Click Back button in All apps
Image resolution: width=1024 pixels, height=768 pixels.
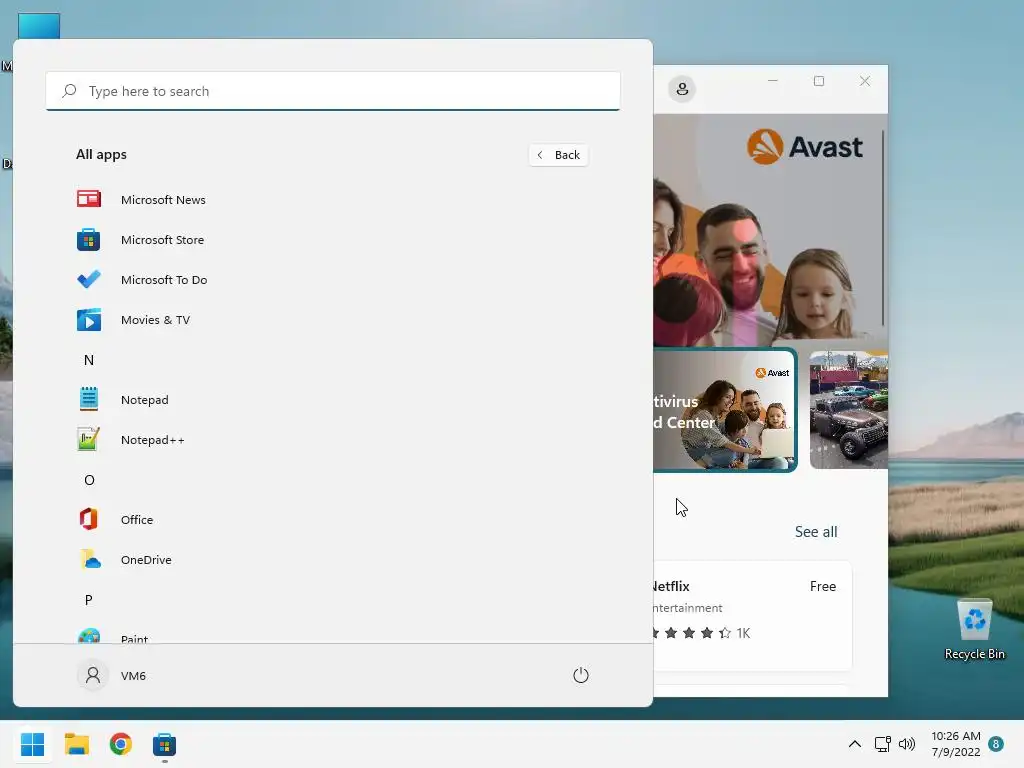559,155
